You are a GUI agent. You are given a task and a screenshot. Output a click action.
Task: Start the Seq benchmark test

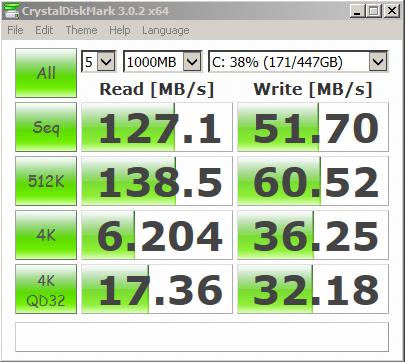[46, 127]
